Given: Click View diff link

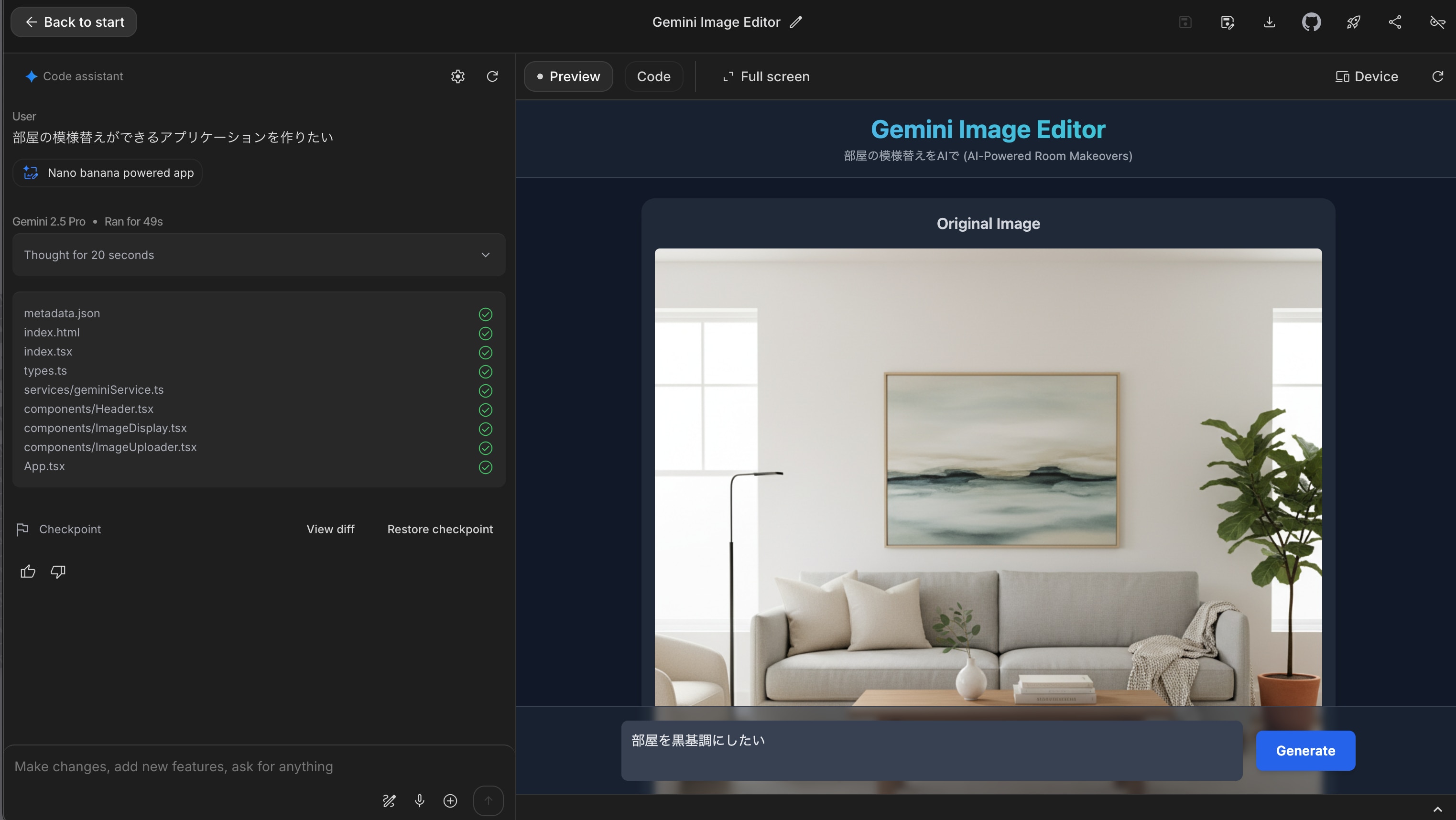Looking at the screenshot, I should pos(330,529).
